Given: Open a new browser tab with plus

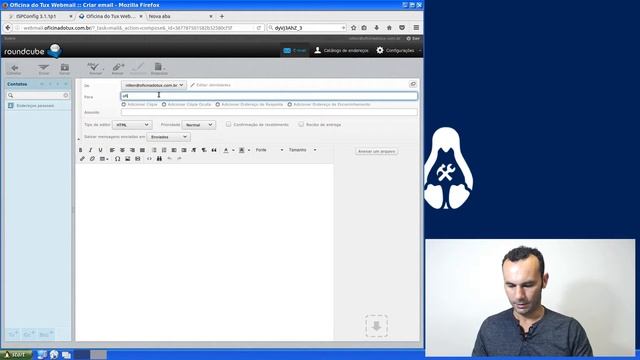Looking at the screenshot, I should pos(222,16).
